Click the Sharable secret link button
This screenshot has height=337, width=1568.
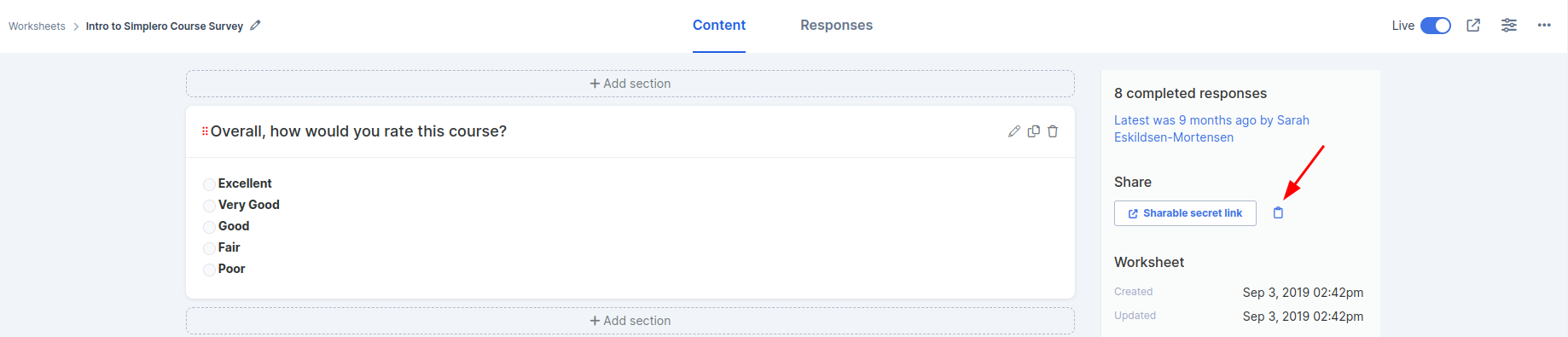tap(1185, 213)
